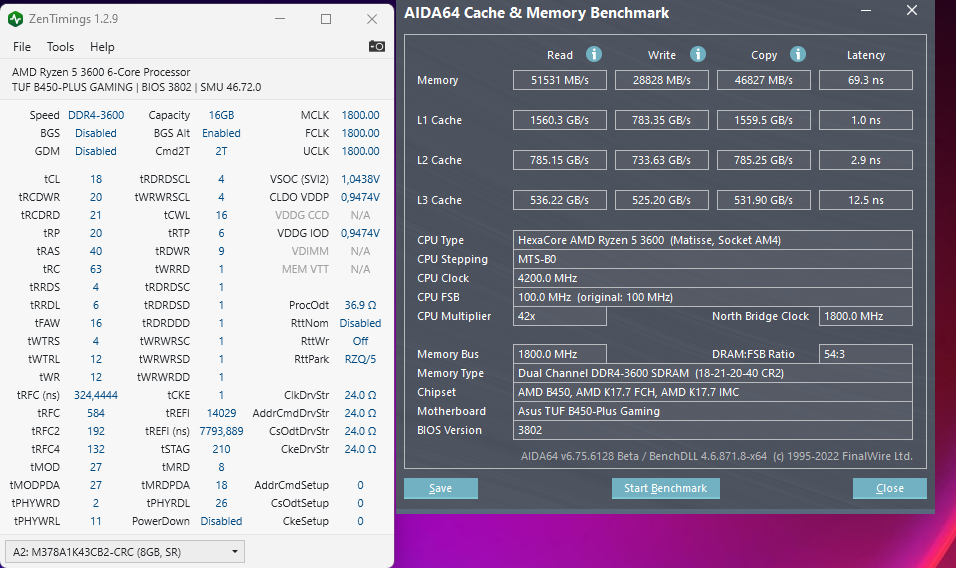This screenshot has height=568, width=956.
Task: Click the Memory Write value 28828 MB/s
Action: pyautogui.click(x=662, y=80)
